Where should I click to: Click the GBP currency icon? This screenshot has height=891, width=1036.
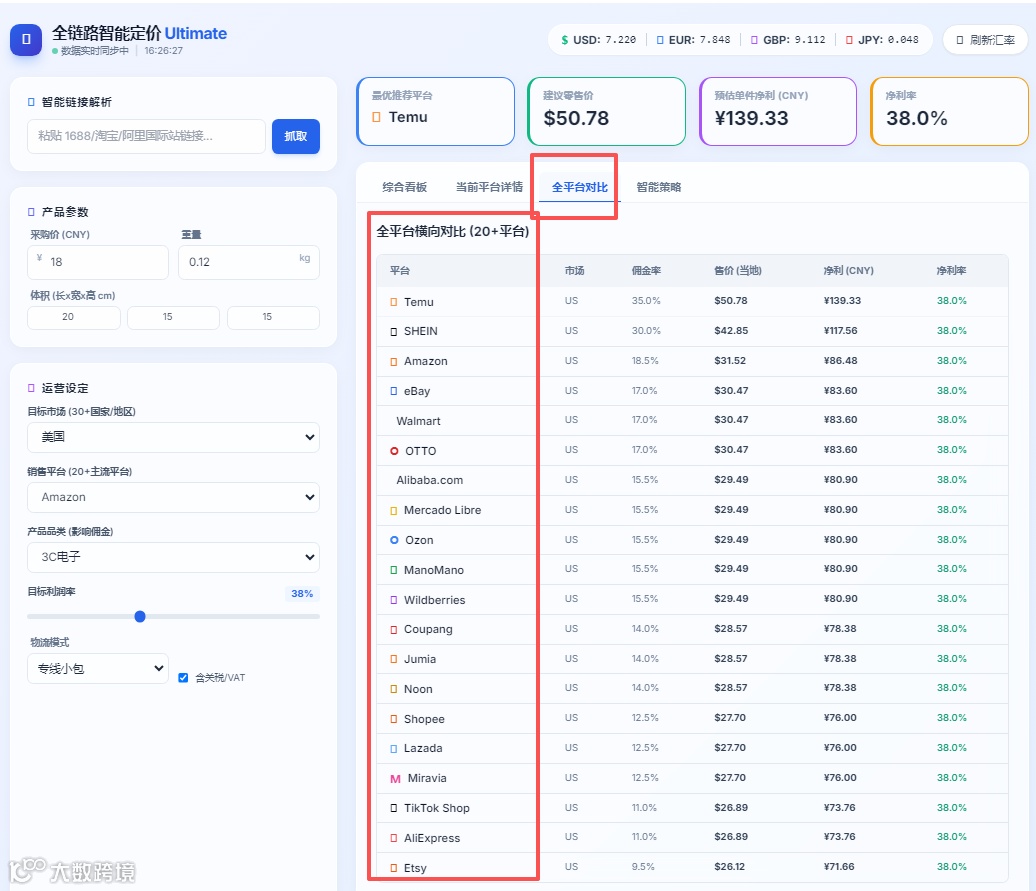click(x=754, y=40)
